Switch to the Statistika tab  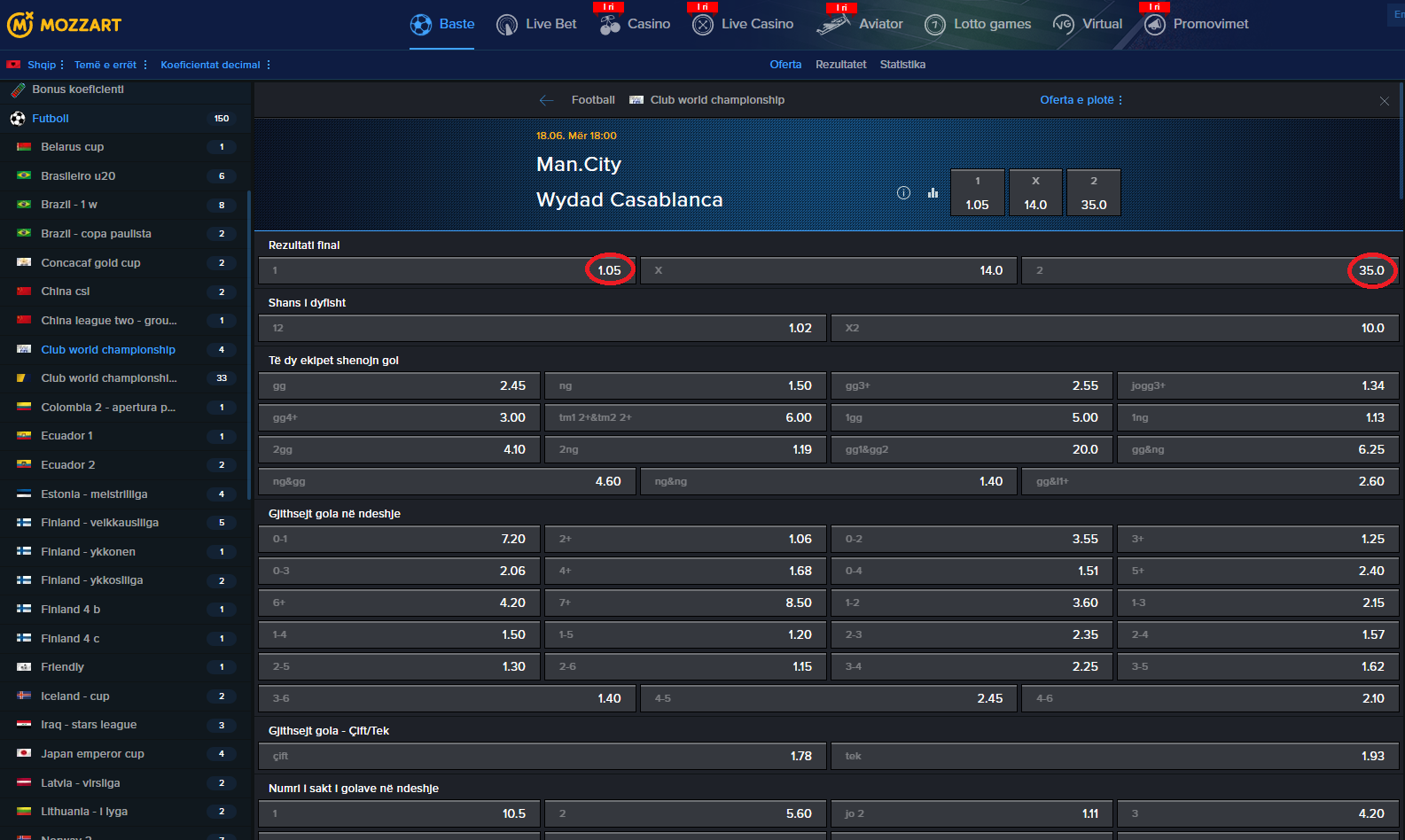tap(902, 65)
